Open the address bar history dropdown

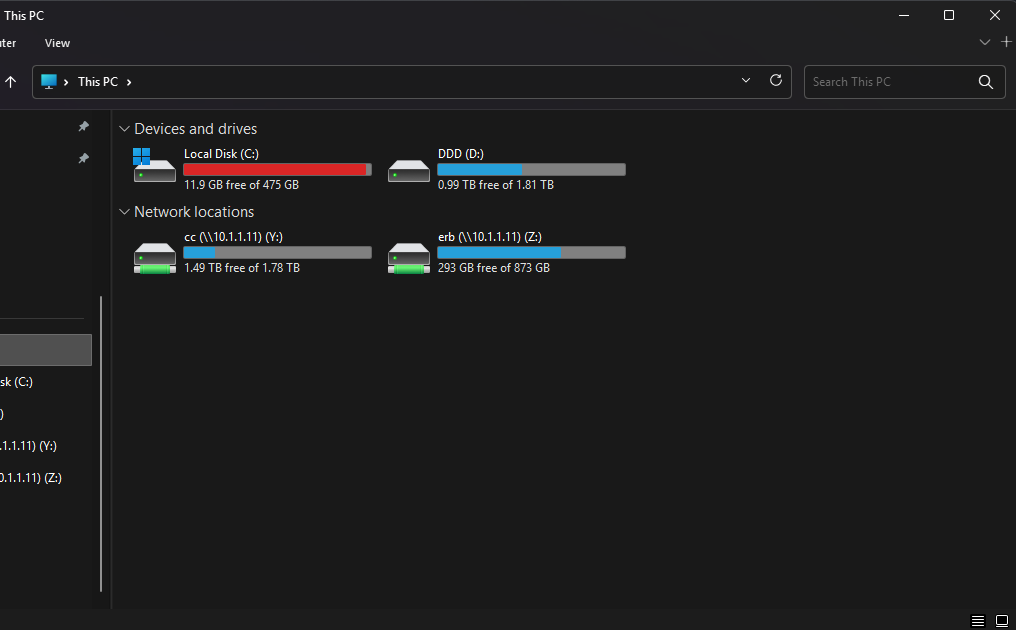point(745,81)
